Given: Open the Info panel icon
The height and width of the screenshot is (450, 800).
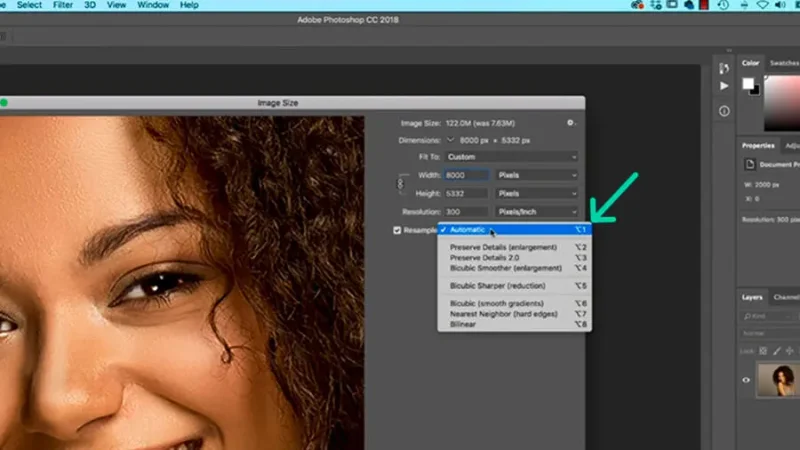Looking at the screenshot, I should tap(724, 111).
